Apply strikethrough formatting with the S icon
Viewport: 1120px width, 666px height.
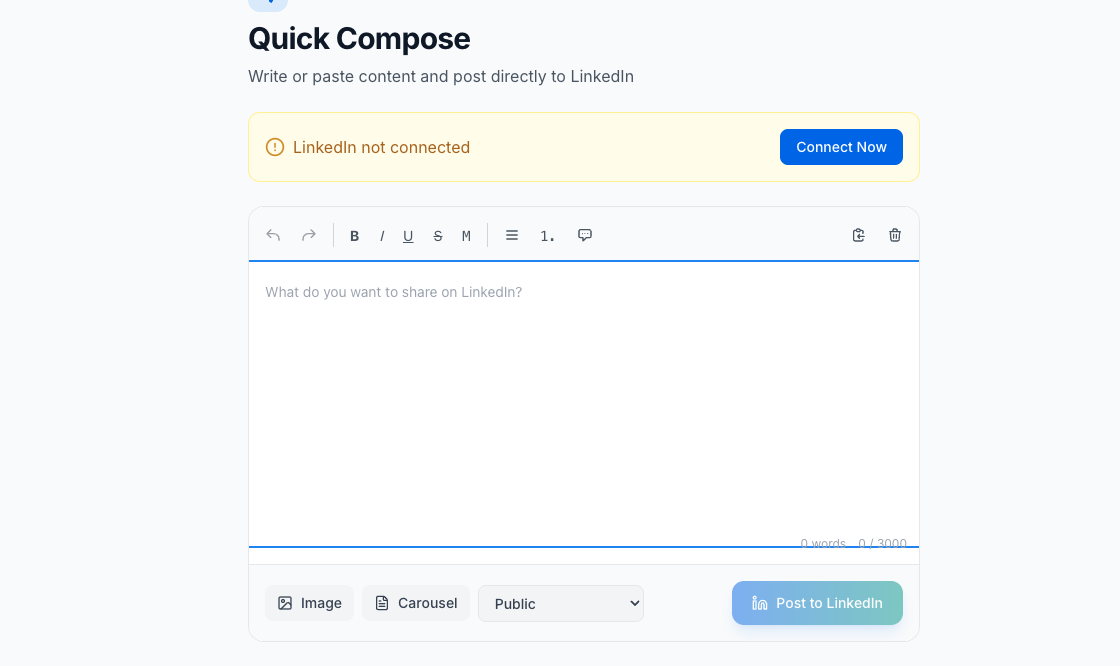(x=438, y=235)
